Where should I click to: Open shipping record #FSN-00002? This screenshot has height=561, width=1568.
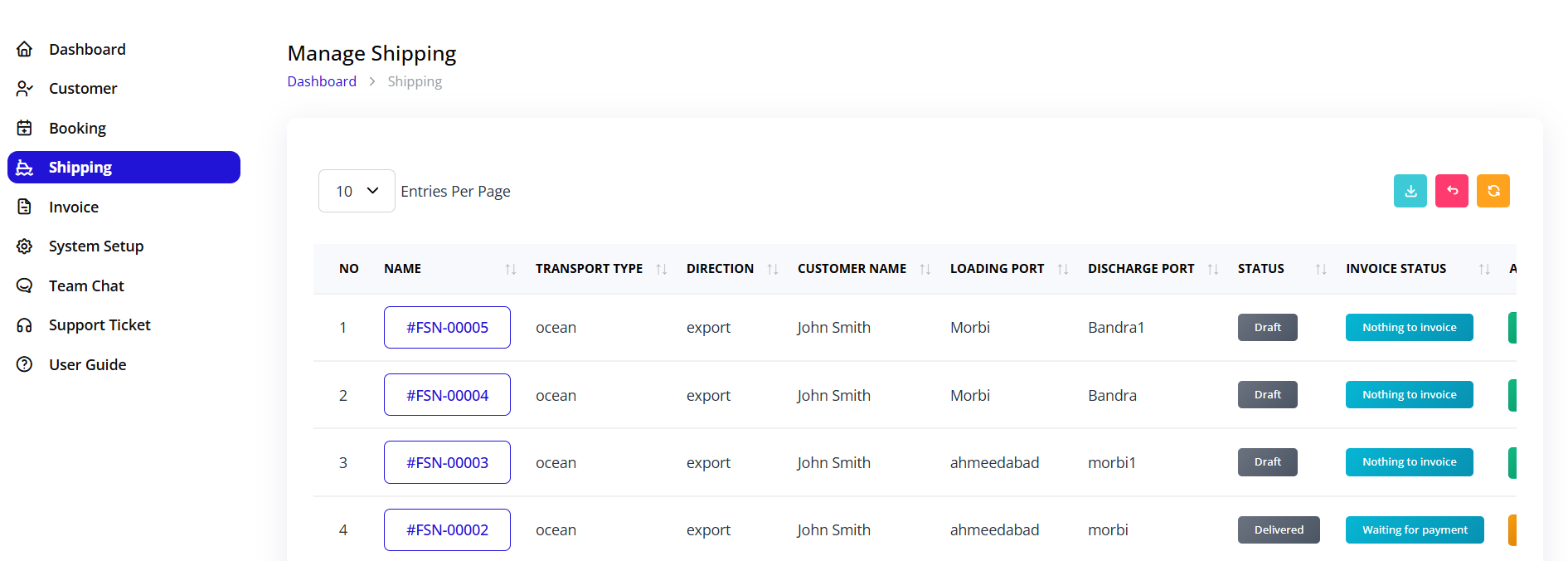click(x=447, y=530)
